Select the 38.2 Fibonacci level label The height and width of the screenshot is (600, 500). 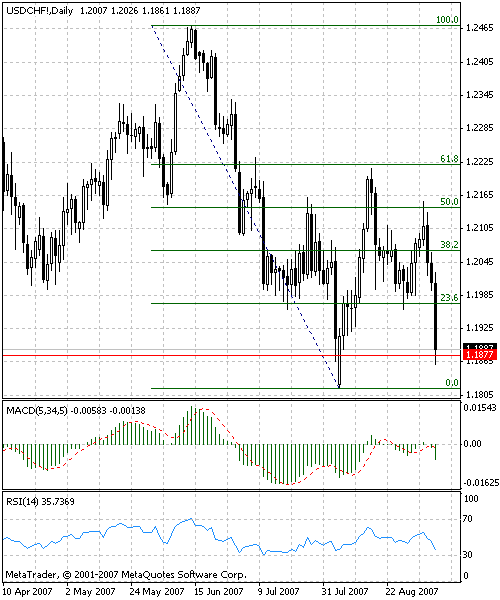(449, 245)
